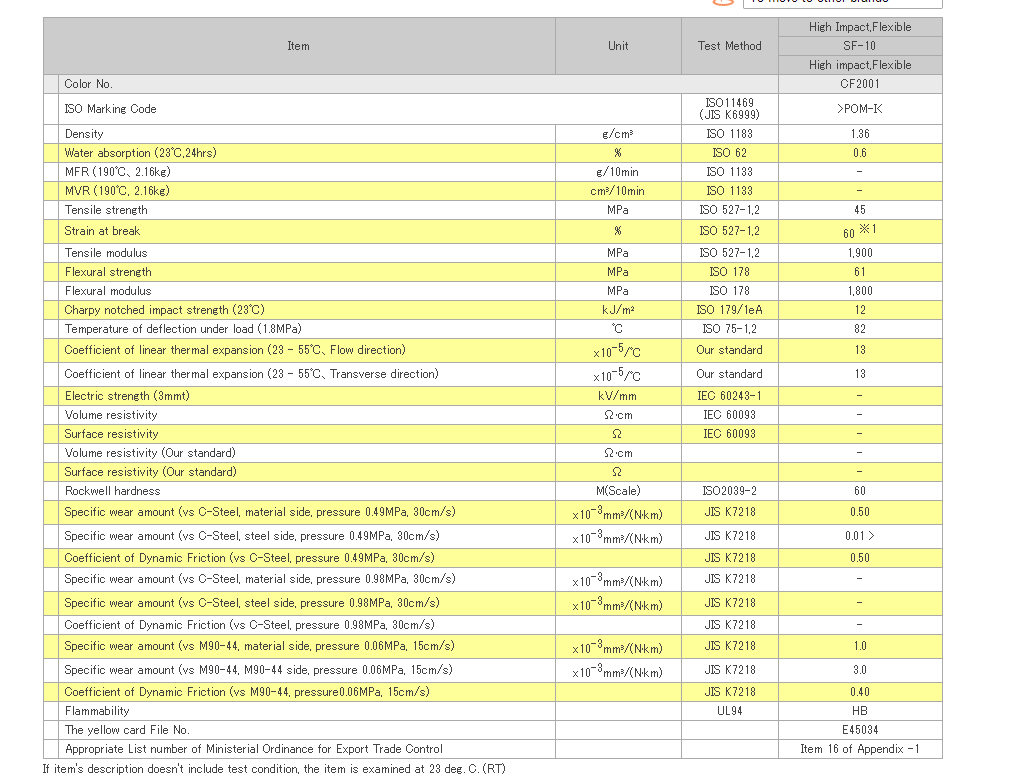Click the "Flammability" row label
The width and height of the screenshot is (1010, 784).
pos(97,711)
